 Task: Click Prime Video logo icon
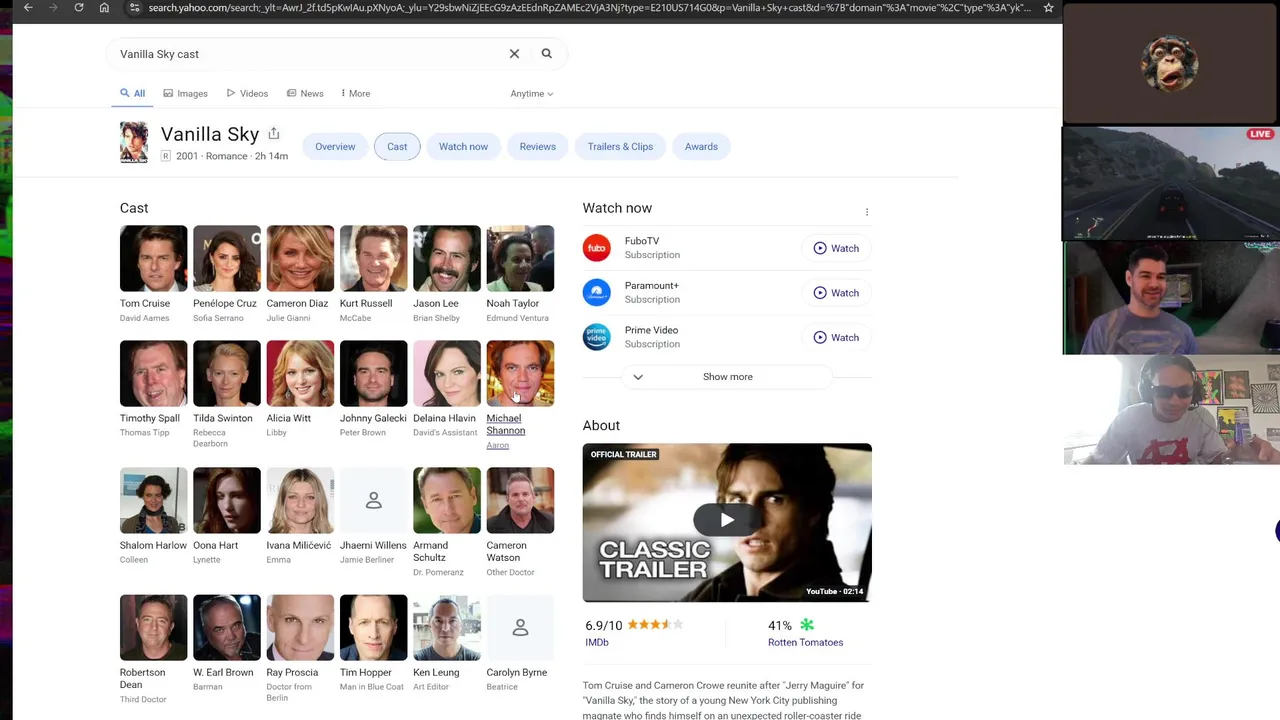point(596,337)
